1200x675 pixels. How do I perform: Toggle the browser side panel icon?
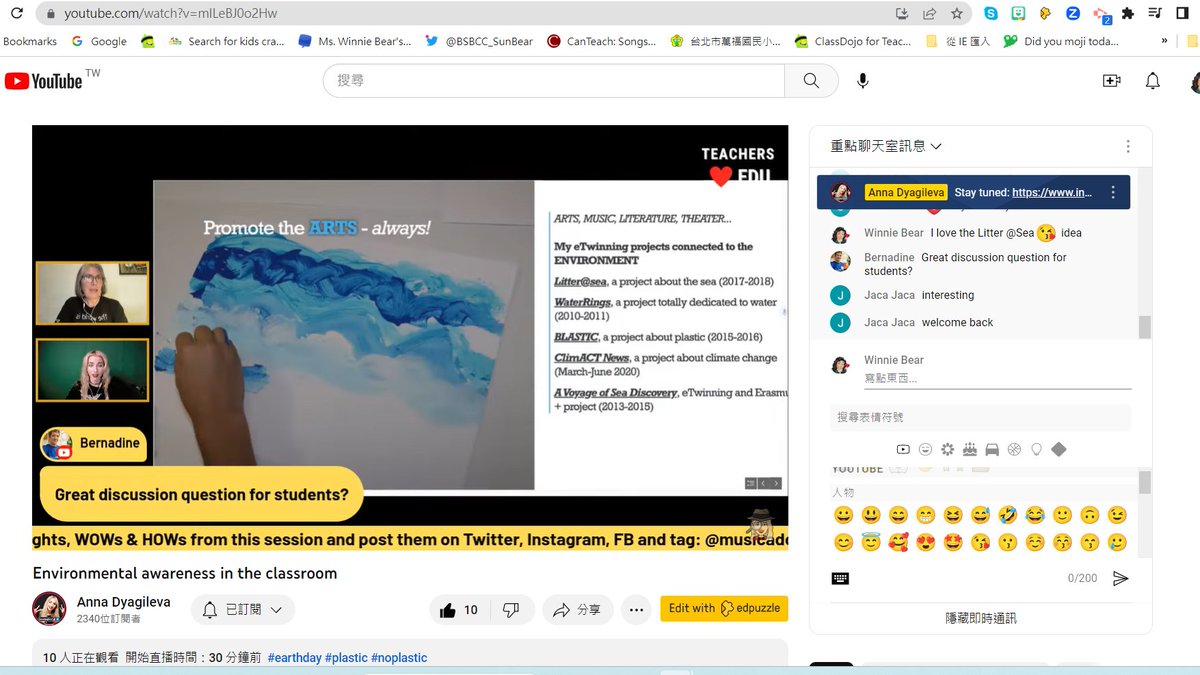[x=1181, y=14]
